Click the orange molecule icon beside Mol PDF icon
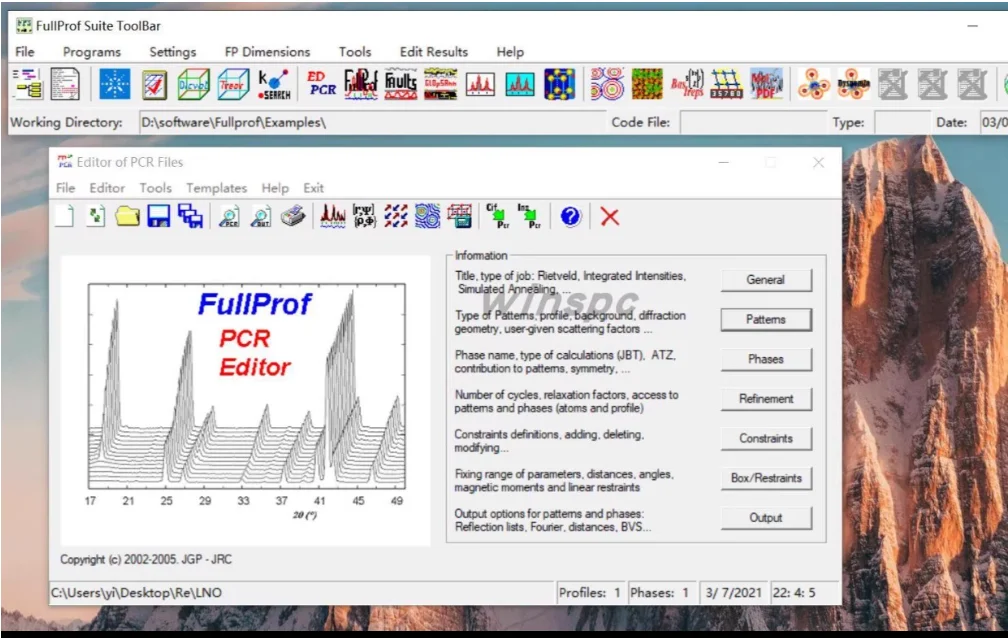Screen dimensions: 1008x638 click(x=814, y=84)
